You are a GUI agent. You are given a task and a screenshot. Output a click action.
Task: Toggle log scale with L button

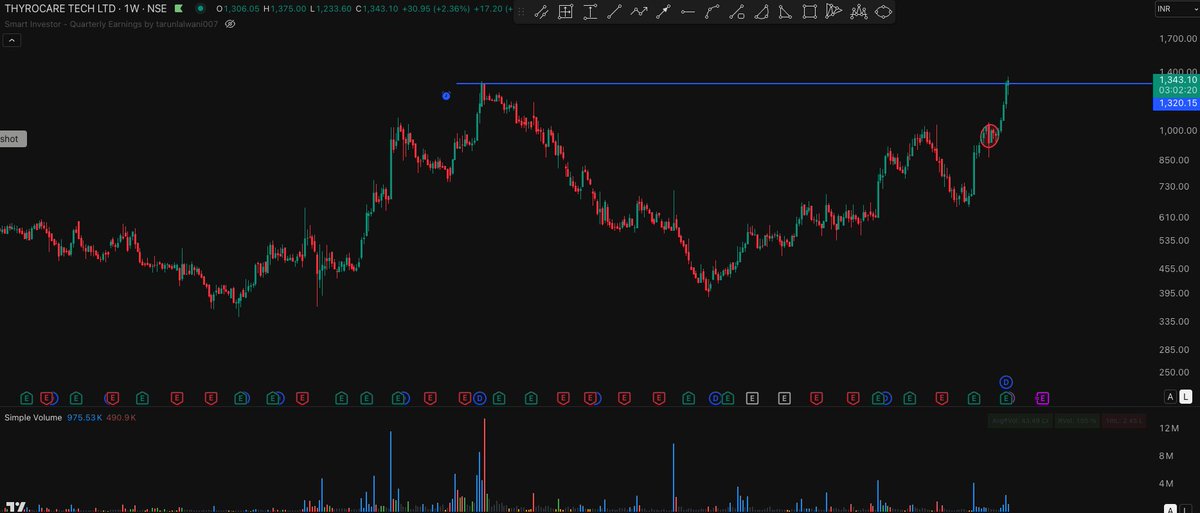pos(1186,397)
